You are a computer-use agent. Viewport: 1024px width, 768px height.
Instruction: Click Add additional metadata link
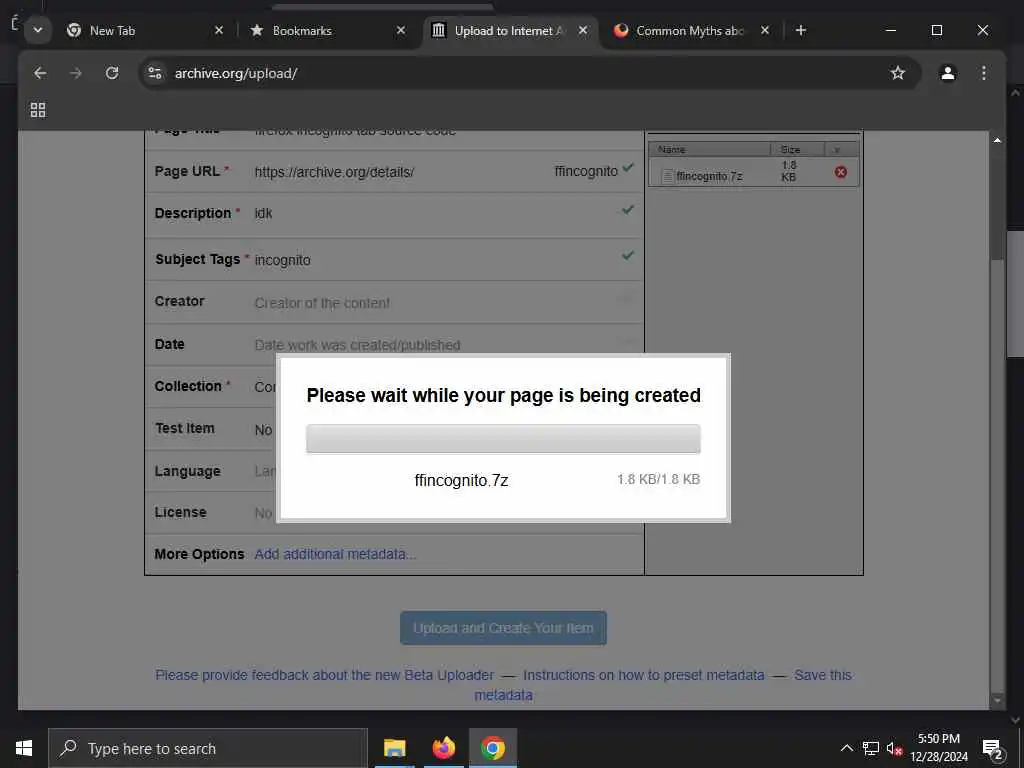tap(335, 554)
